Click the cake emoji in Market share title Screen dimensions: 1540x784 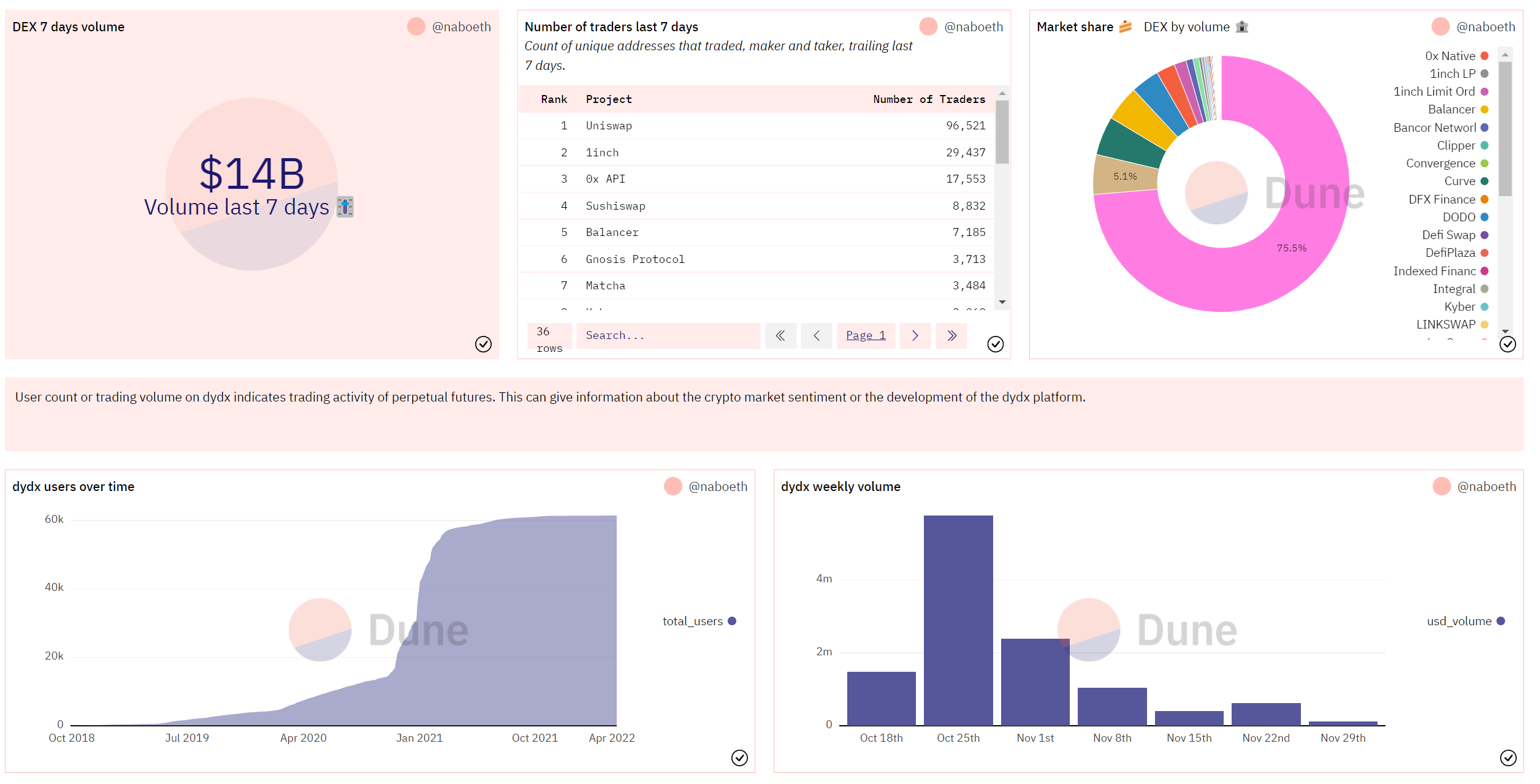[1126, 26]
